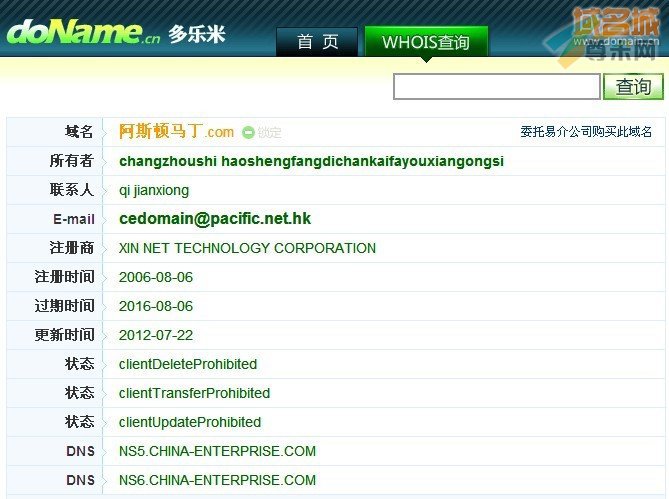This screenshot has height=499, width=669.
Task: Click the 过期时间 row label
Action: [64, 306]
